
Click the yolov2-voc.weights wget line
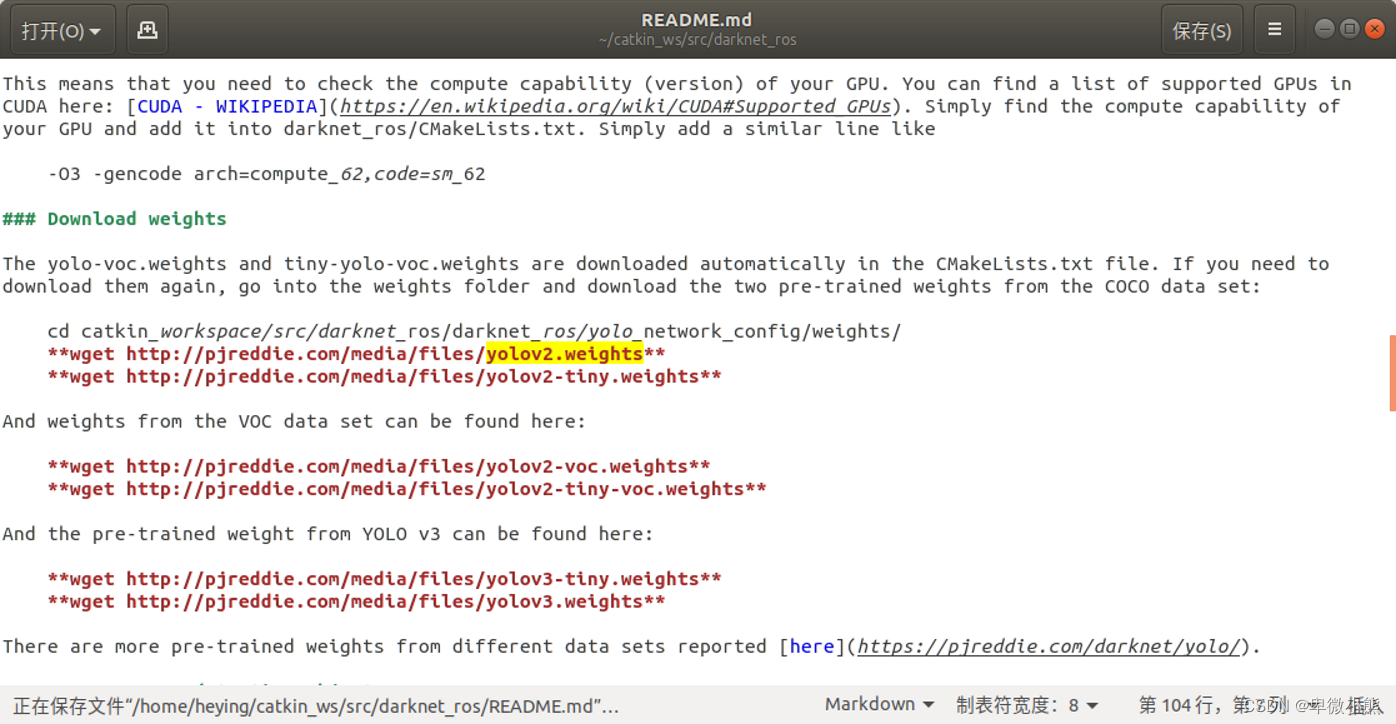coord(379,467)
